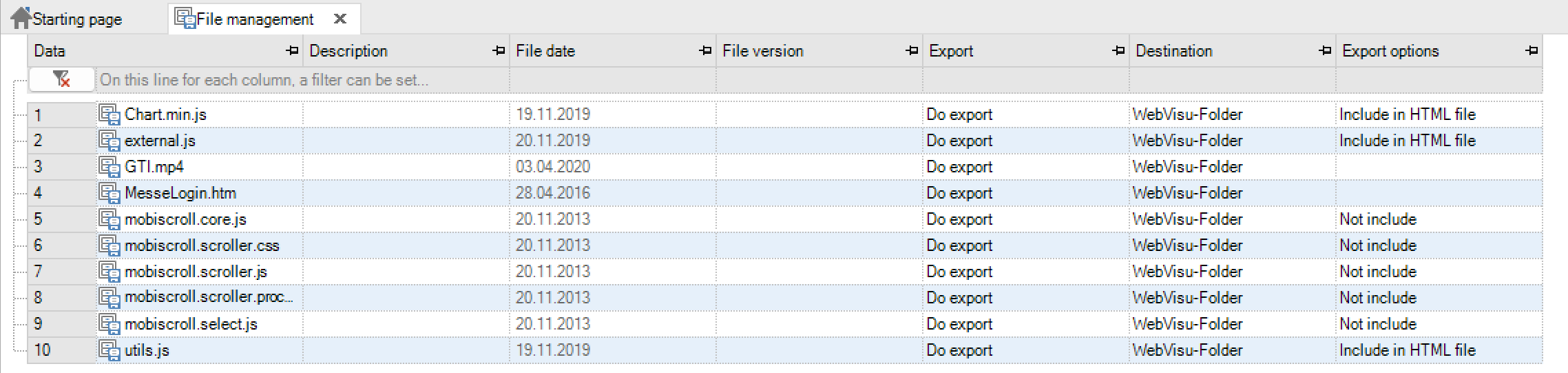This screenshot has width=1568, height=373.
Task: Click the file icon of MesseLogin.htm
Action: [109, 193]
